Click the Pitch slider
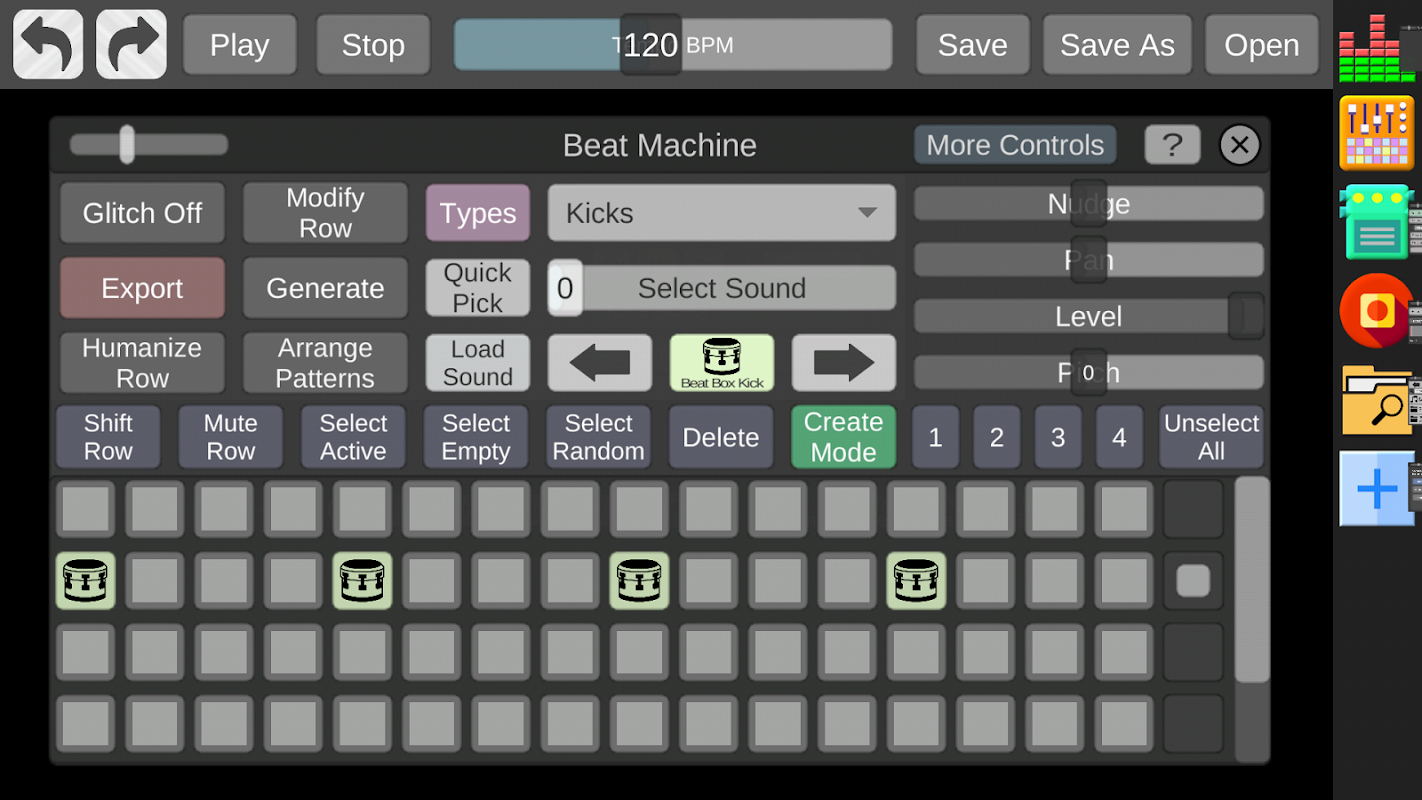1422x800 pixels. 1089,373
